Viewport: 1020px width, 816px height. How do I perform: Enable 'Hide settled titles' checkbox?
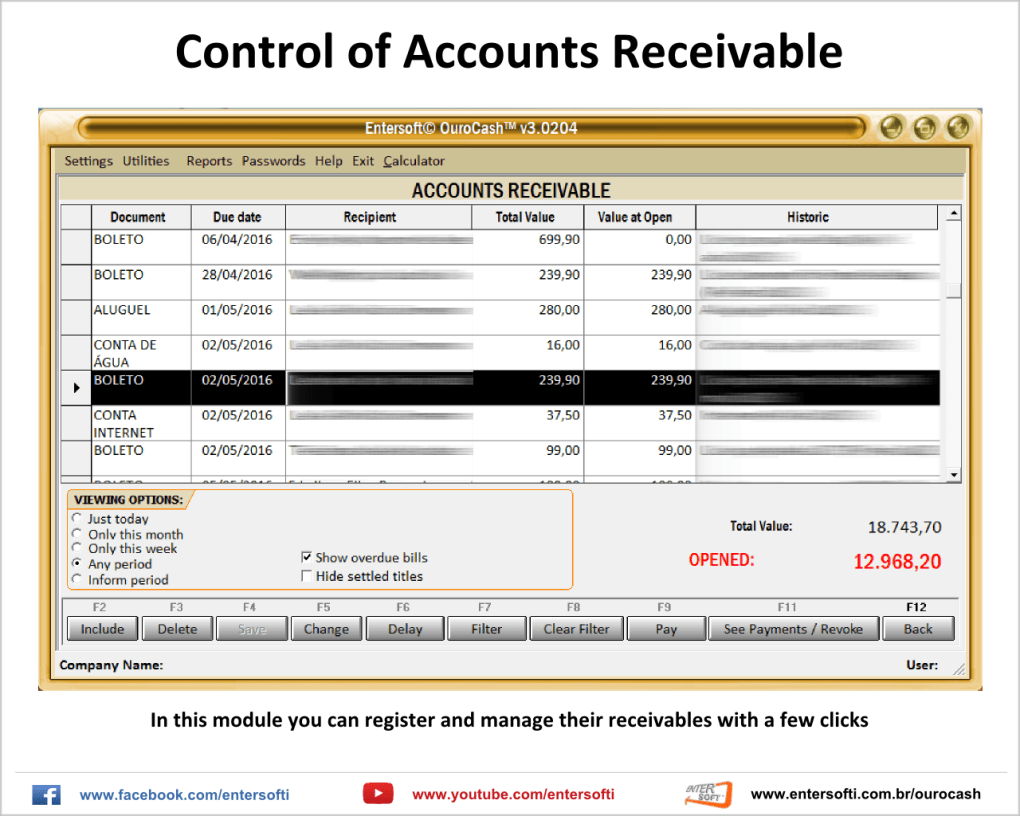click(x=307, y=576)
